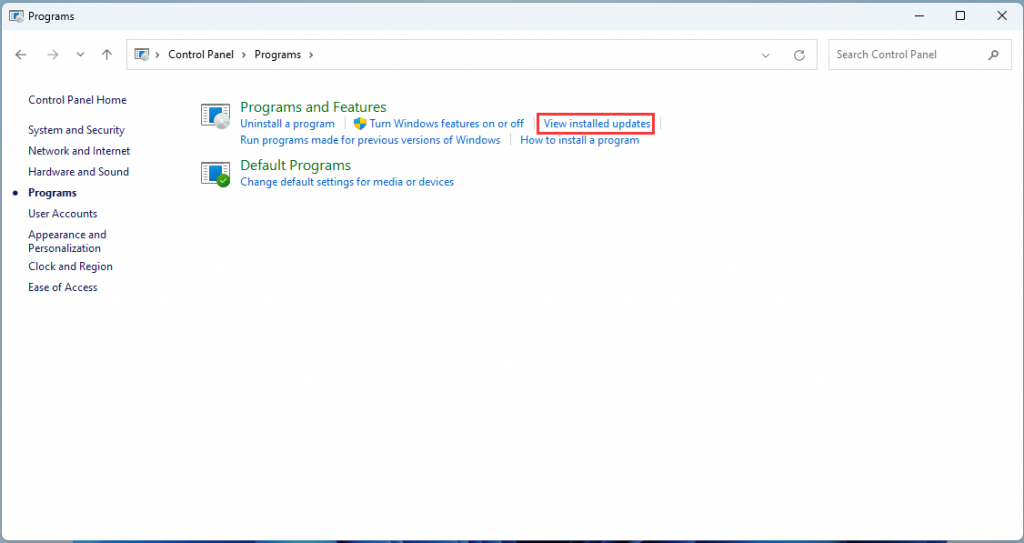1024x543 pixels.
Task: Expand chevron after Programs breadcrumb
Action: (311, 55)
